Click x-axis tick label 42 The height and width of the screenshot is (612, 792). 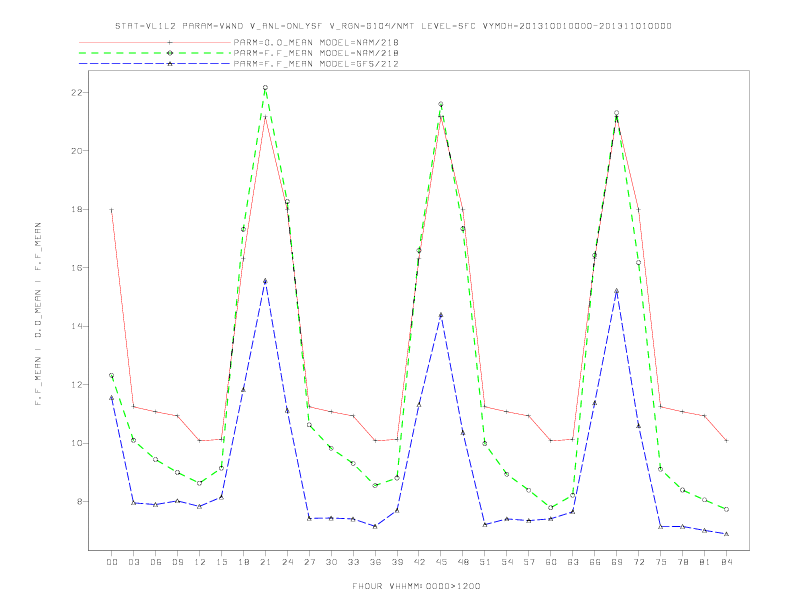click(x=419, y=562)
